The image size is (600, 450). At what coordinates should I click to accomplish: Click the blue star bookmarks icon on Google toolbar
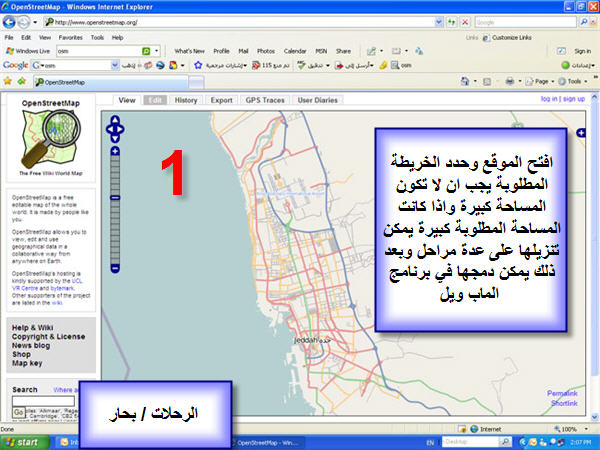(x=198, y=65)
